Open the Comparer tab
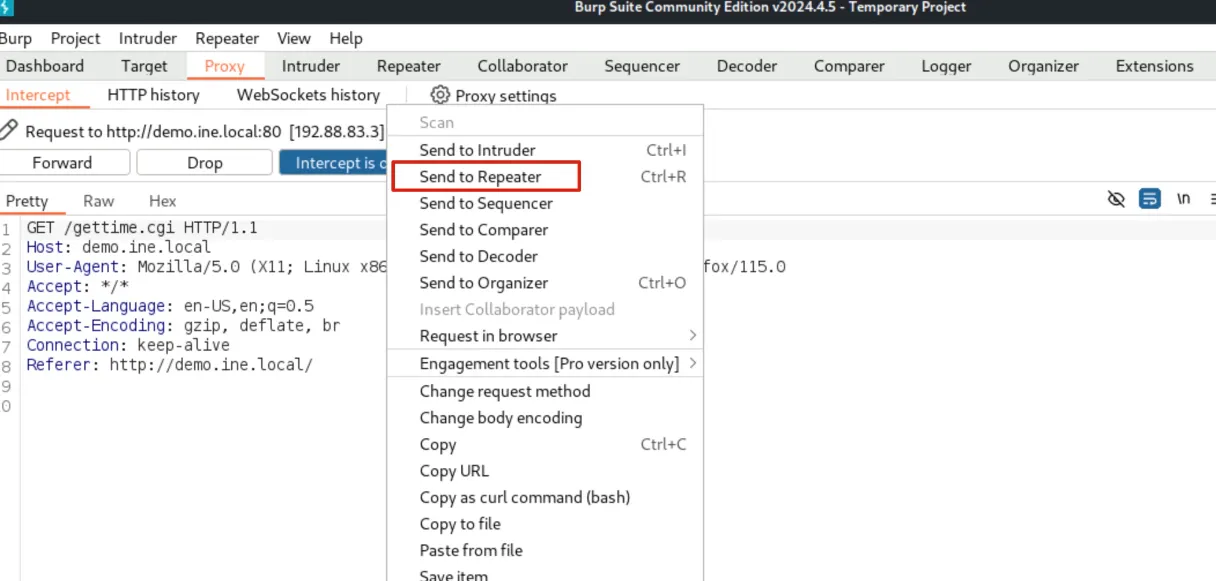This screenshot has width=1216, height=581. click(x=849, y=66)
